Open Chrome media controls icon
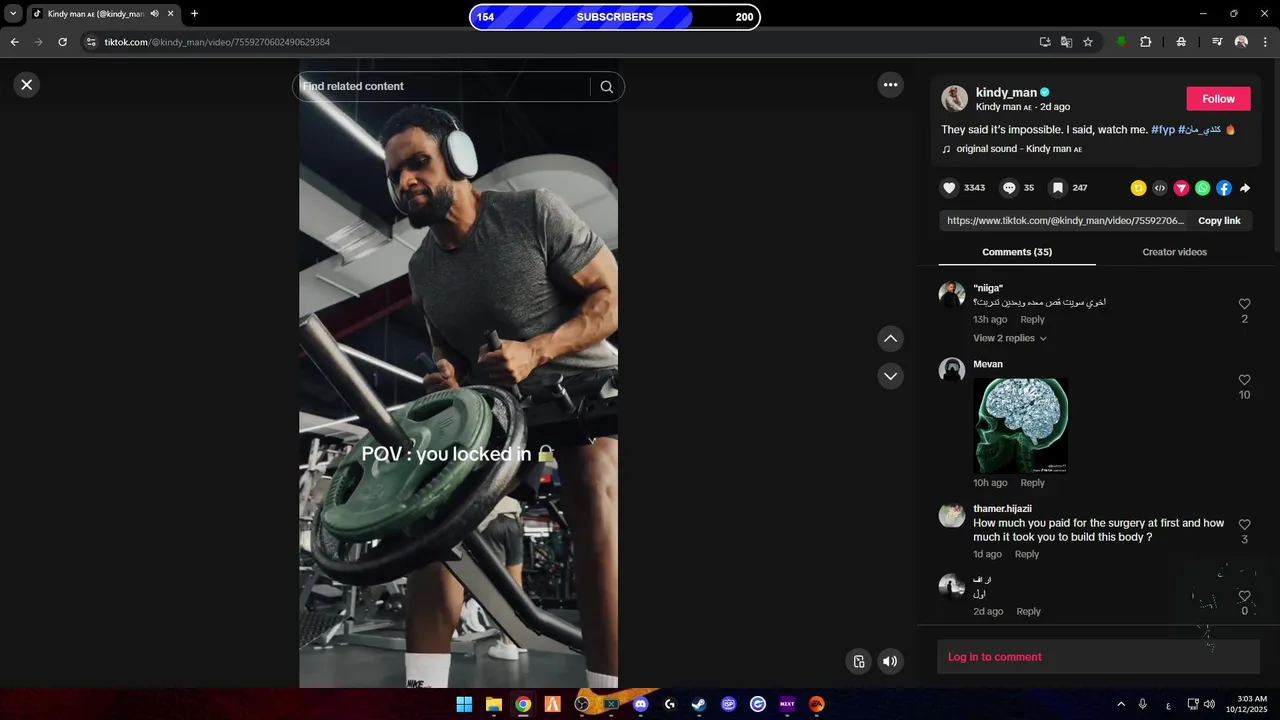 tap(1217, 42)
